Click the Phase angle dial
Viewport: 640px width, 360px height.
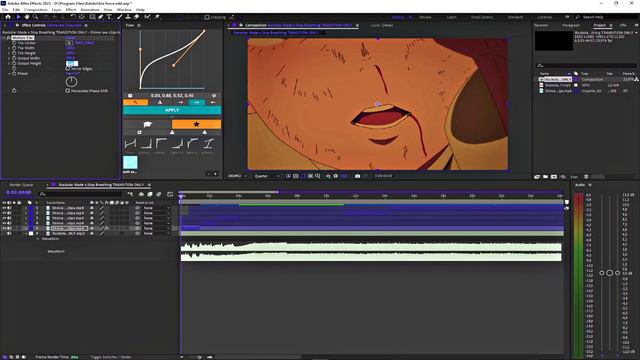(x=71, y=82)
